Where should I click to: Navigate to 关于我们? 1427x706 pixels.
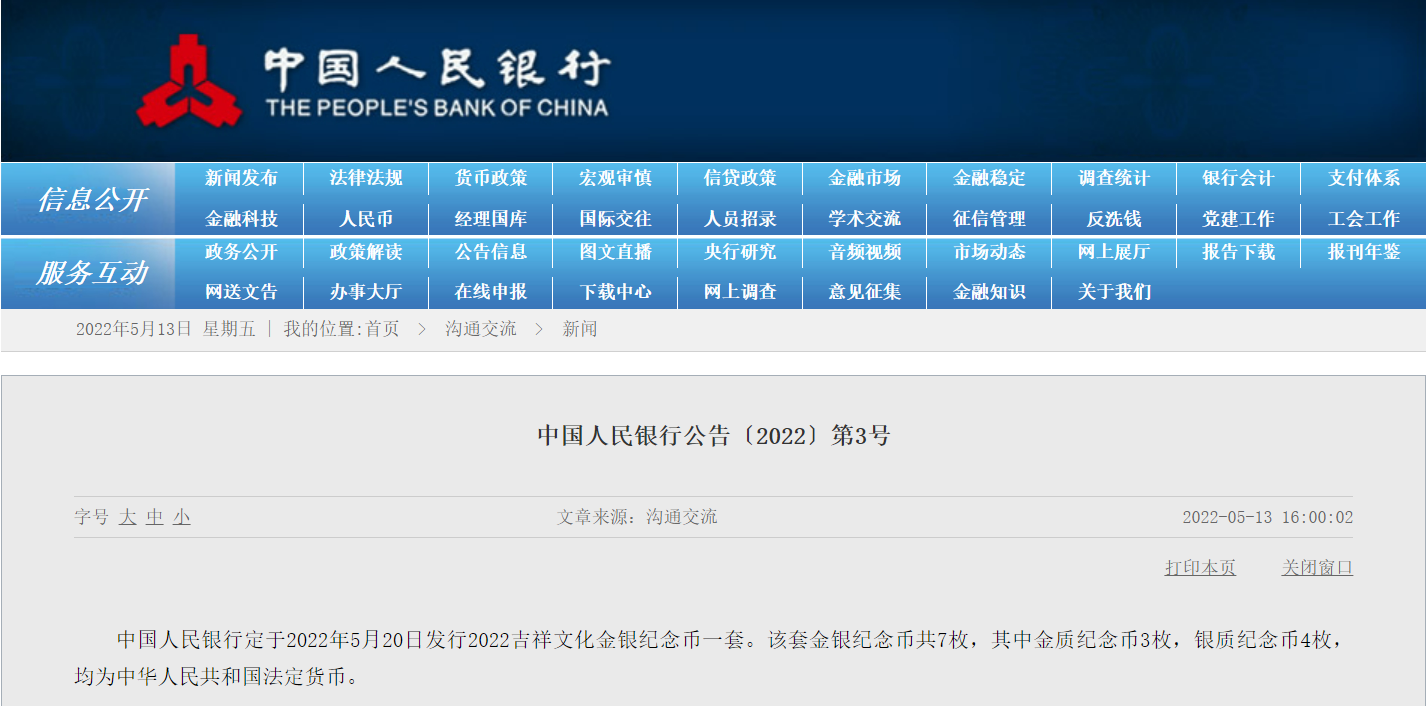pyautogui.click(x=1114, y=292)
